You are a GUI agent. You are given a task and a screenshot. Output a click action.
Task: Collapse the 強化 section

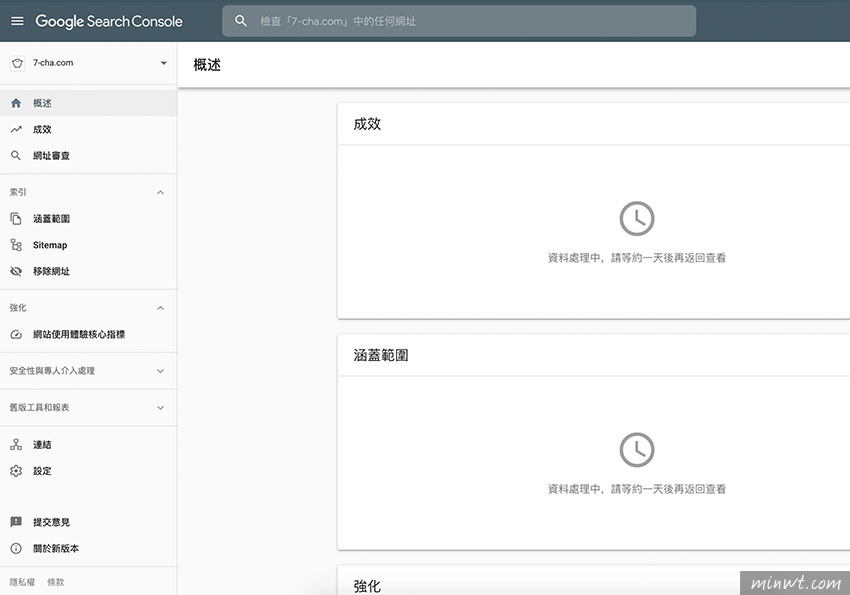[x=160, y=308]
